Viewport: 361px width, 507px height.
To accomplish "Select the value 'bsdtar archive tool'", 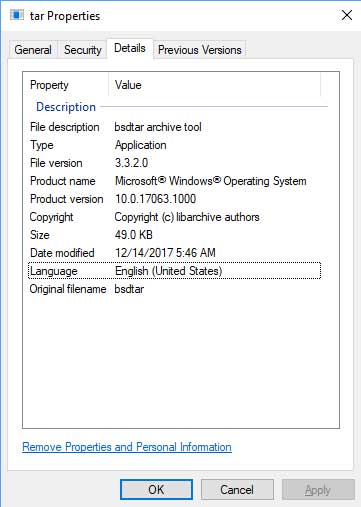I will click(158, 127).
